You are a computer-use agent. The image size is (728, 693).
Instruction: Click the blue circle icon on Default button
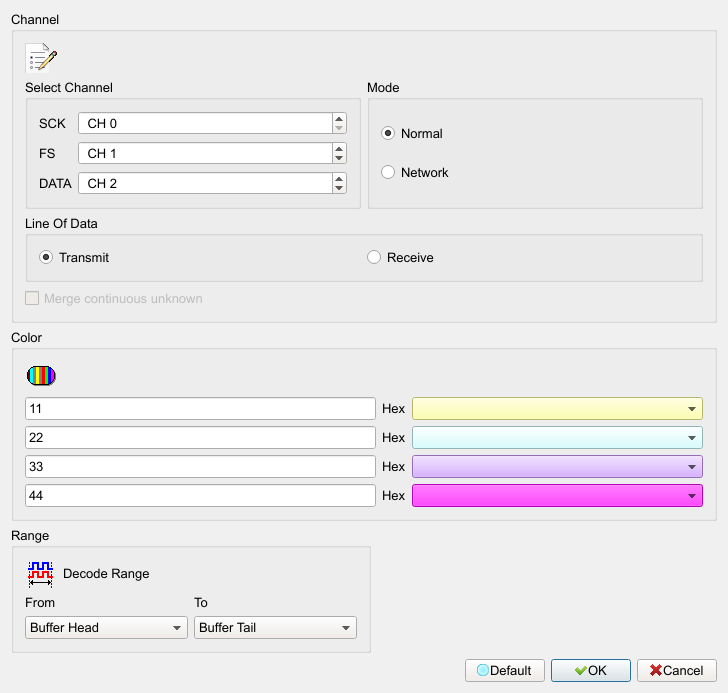coord(483,670)
